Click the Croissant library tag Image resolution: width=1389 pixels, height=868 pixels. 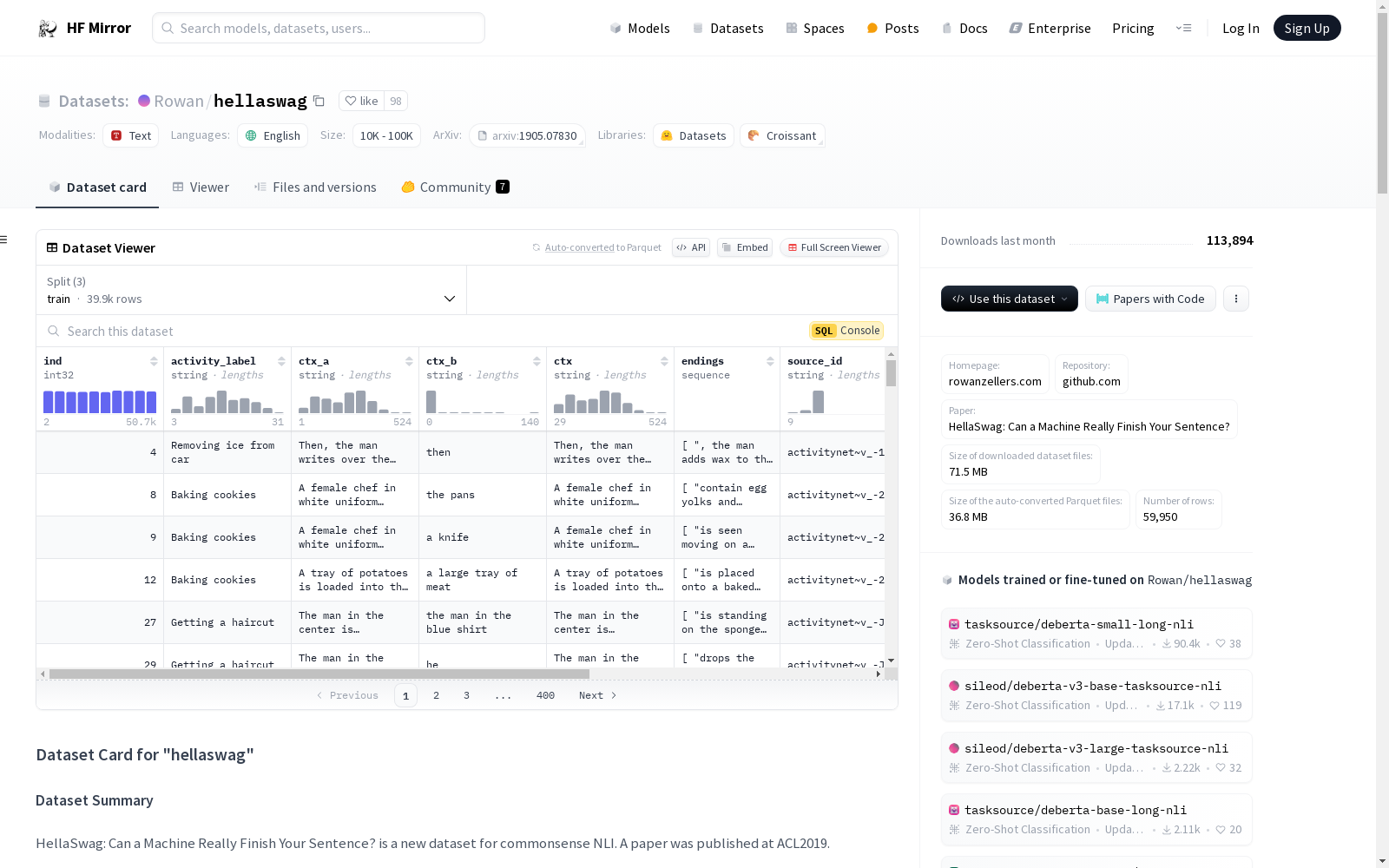(782, 135)
